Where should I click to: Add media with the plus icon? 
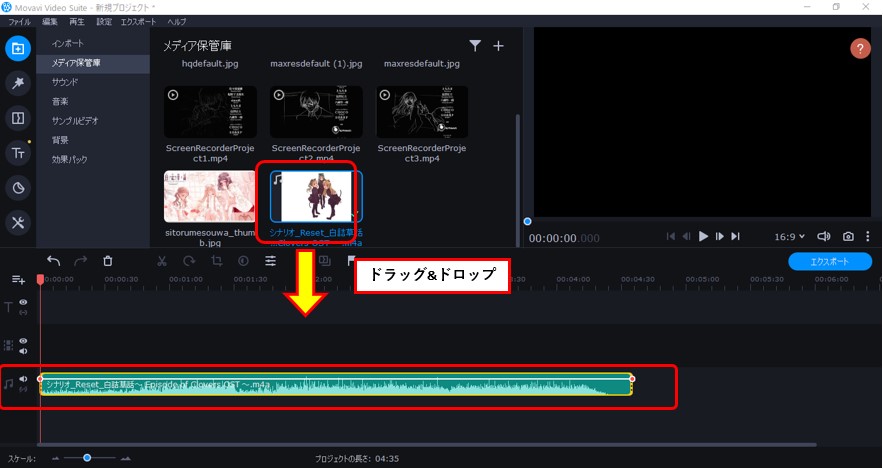tap(498, 46)
